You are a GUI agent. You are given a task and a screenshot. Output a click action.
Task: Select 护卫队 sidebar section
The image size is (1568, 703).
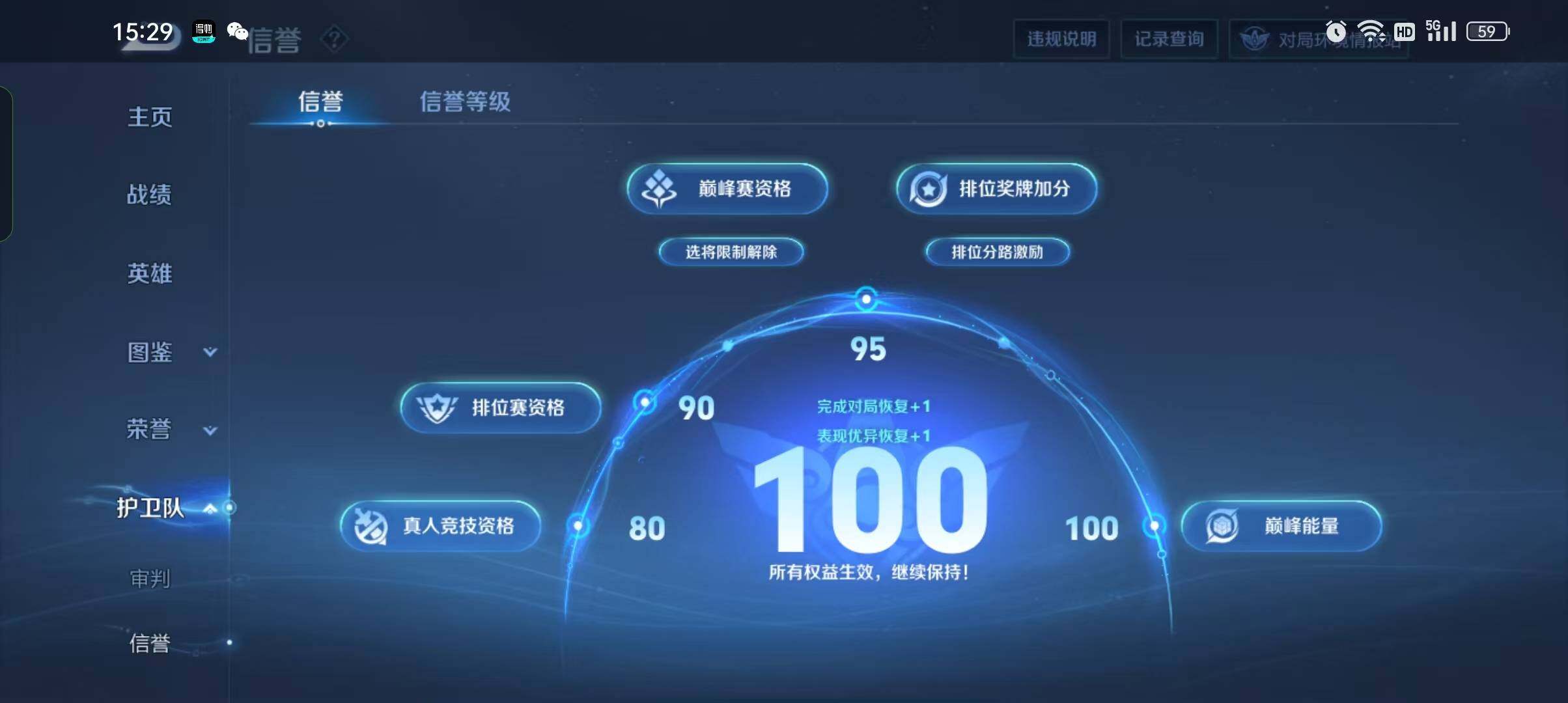[x=150, y=508]
